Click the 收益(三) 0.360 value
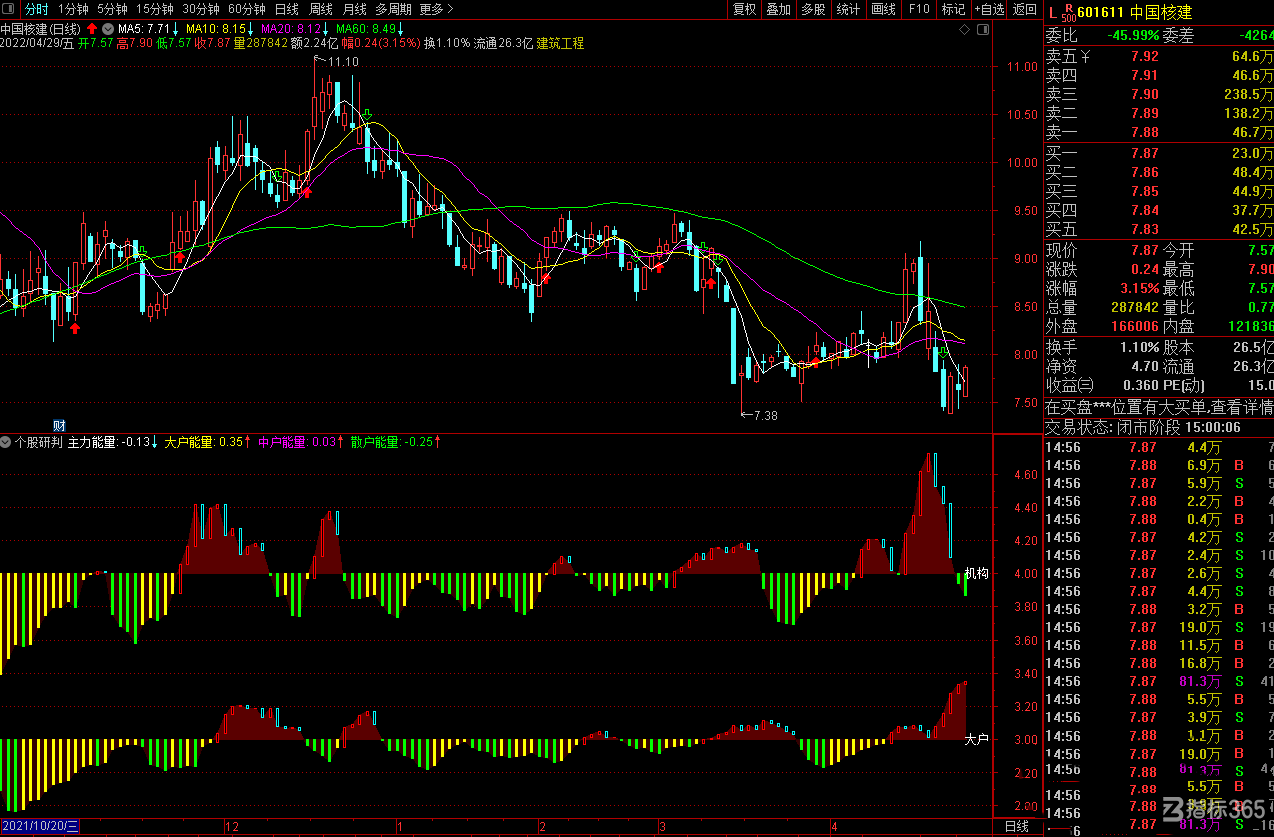The height and width of the screenshot is (837, 1274). (1140, 385)
